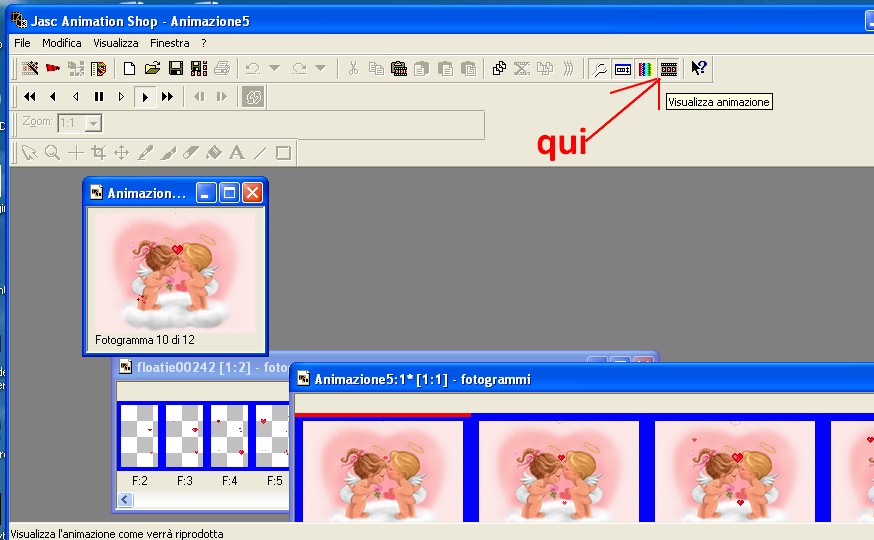Select frame F:3 in floatie00242 window
The width and height of the screenshot is (874, 540).
184,436
